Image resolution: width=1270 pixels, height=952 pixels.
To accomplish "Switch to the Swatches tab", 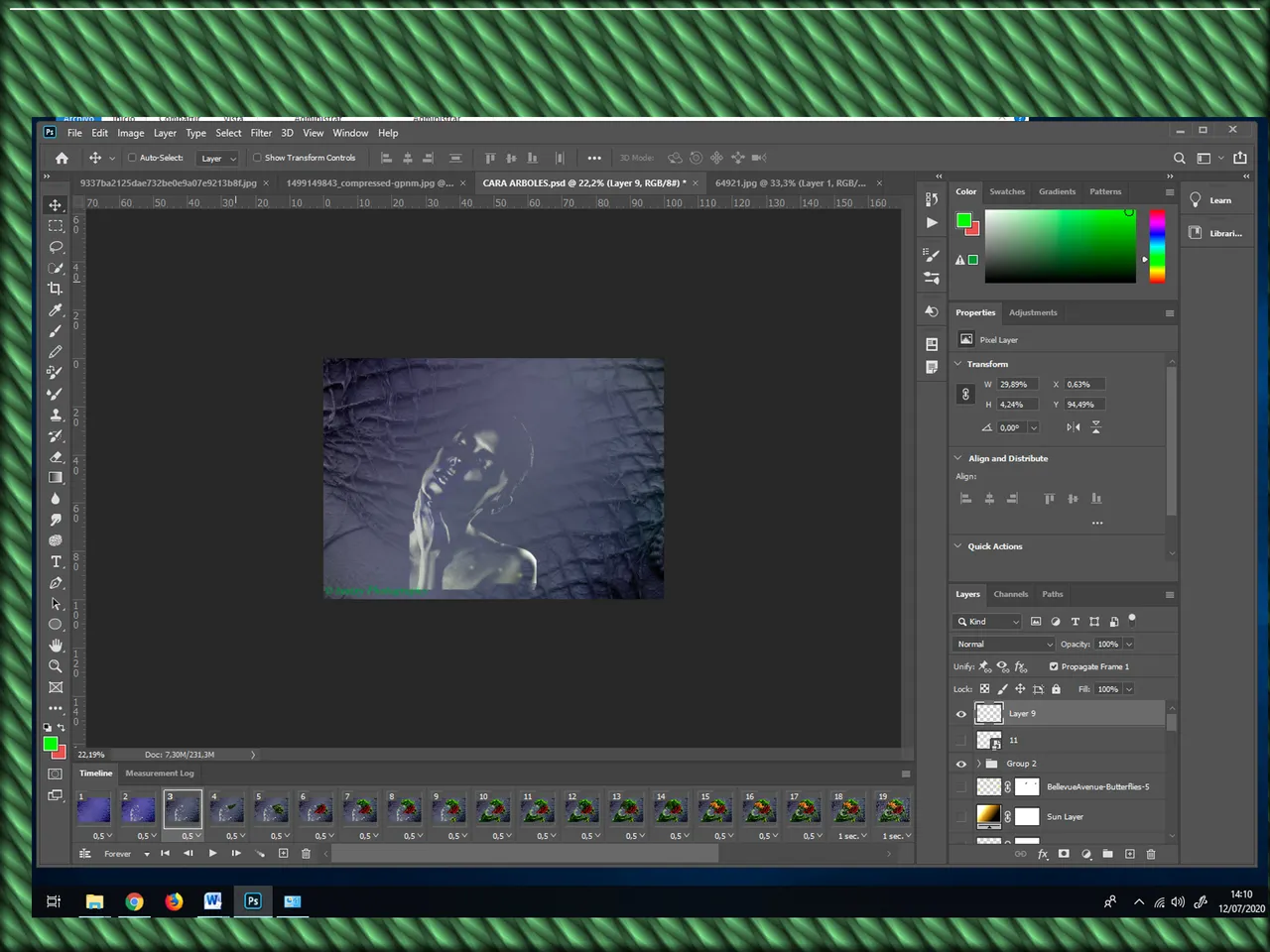I will (x=1007, y=191).
